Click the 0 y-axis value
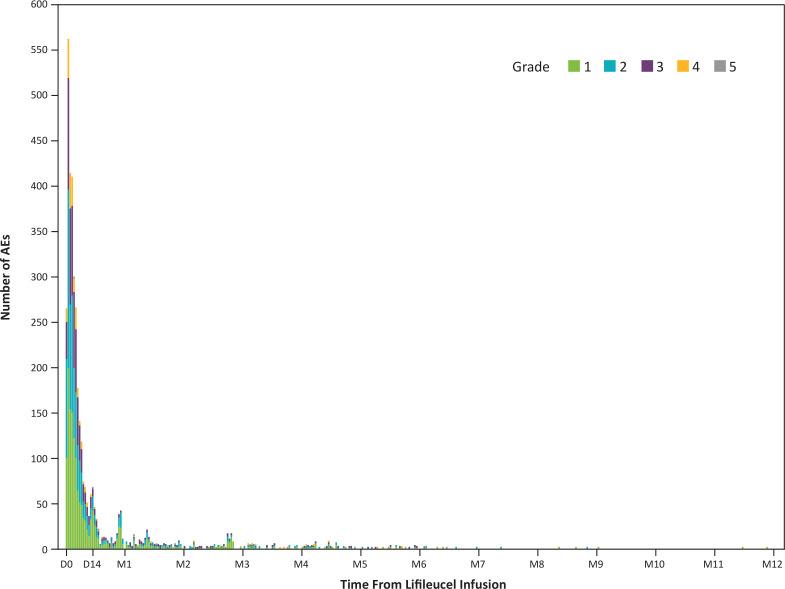785x589 pixels. (x=45, y=550)
